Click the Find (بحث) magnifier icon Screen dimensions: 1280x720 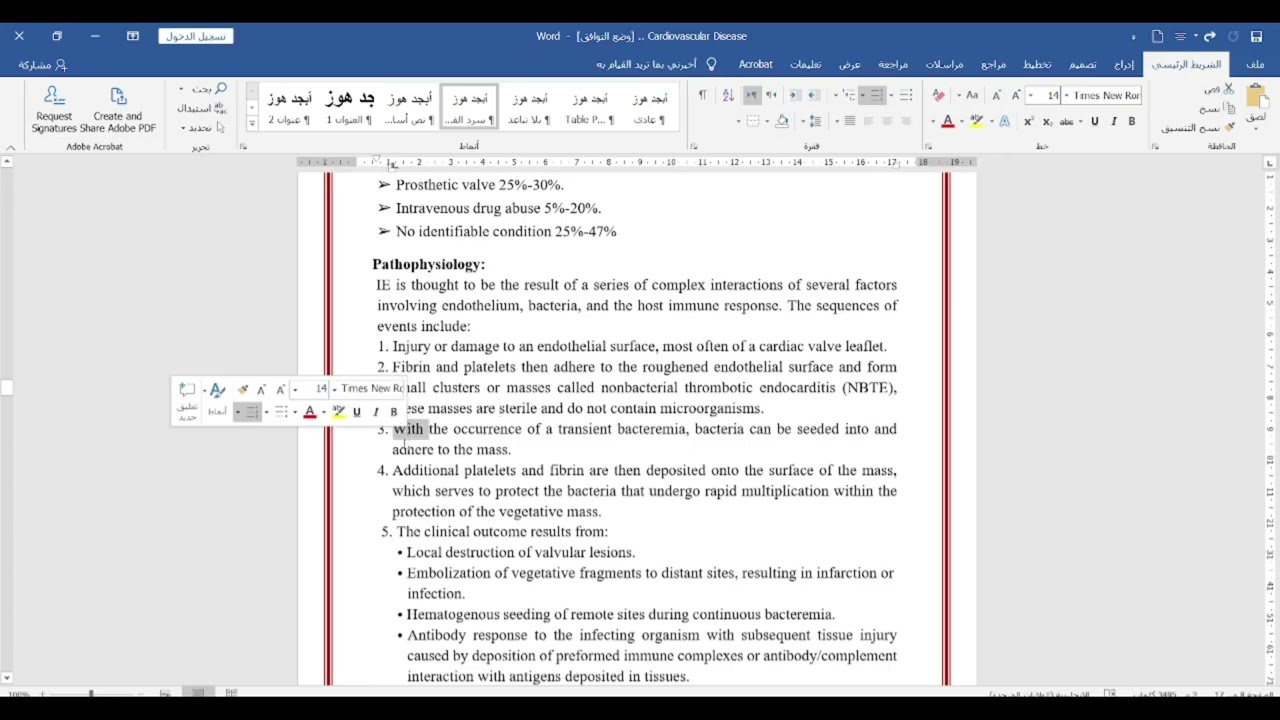(x=221, y=89)
